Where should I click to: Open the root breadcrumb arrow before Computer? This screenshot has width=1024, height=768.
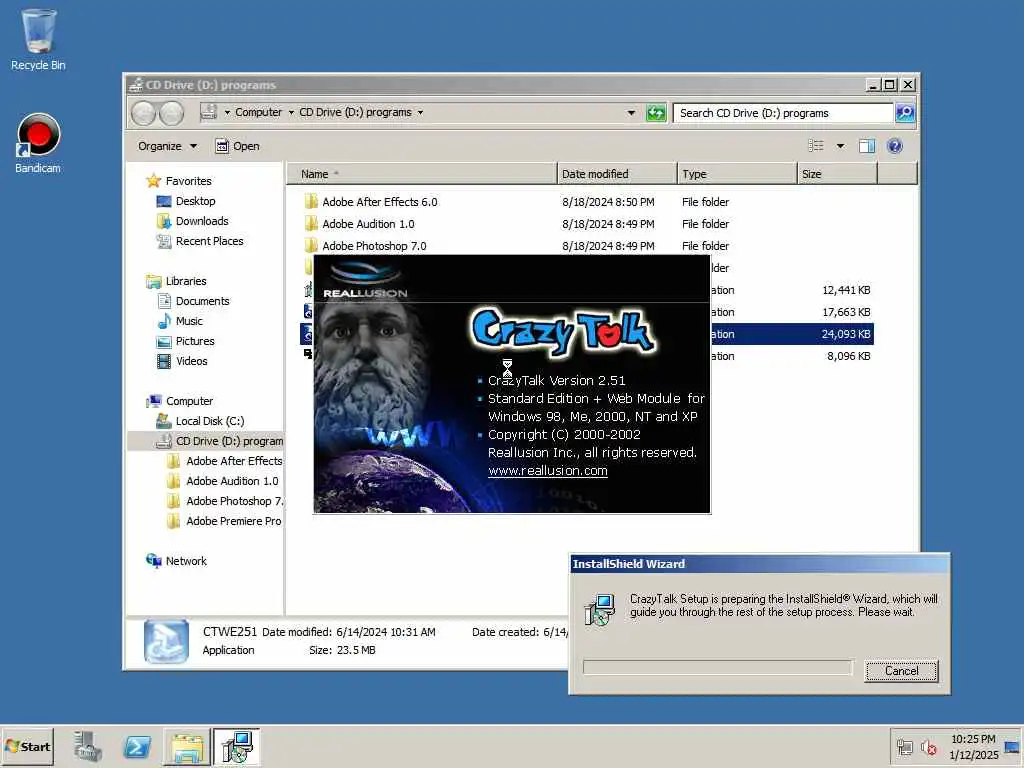pos(227,113)
